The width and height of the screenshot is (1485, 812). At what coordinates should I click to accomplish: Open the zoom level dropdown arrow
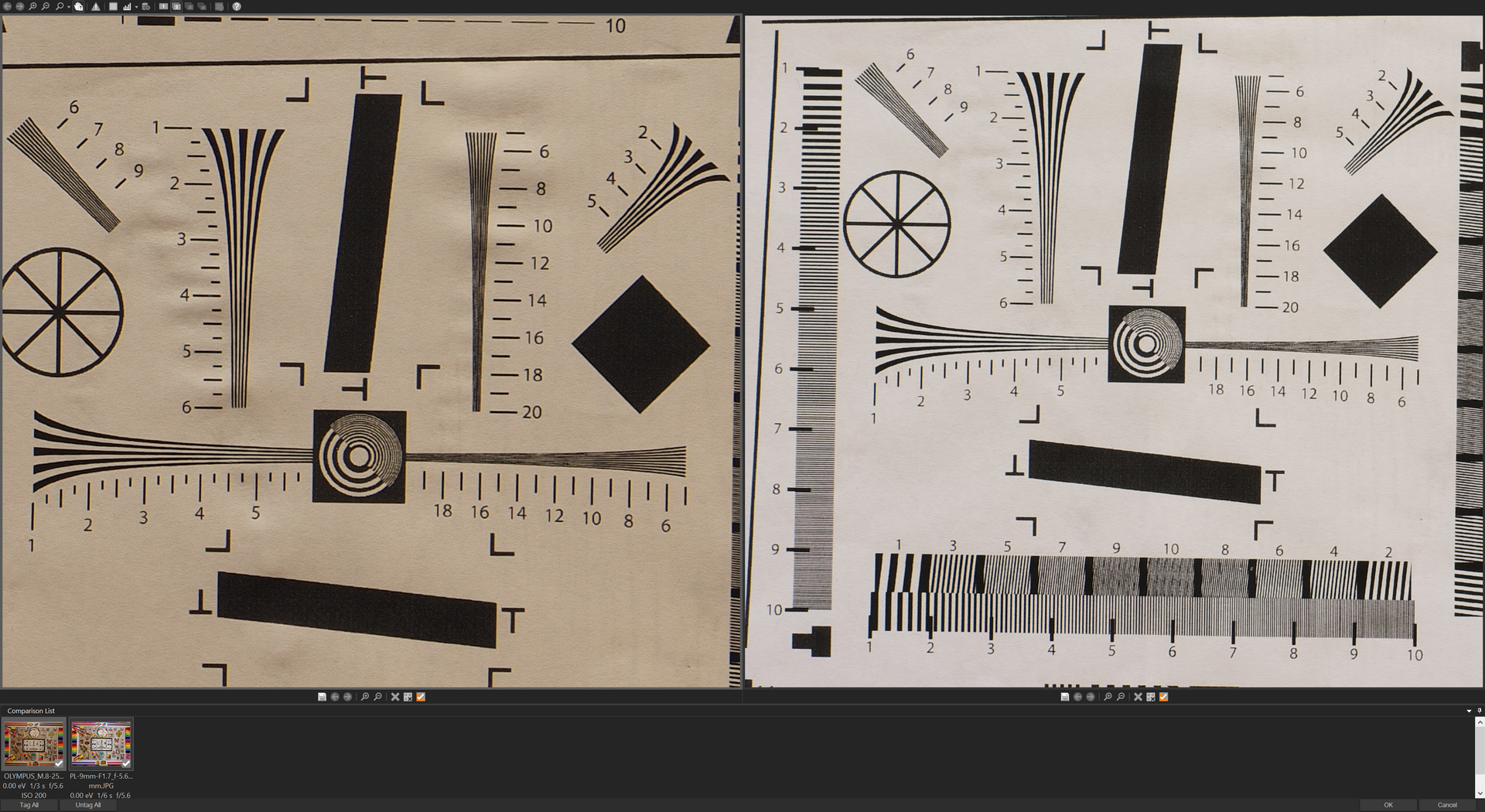[x=69, y=7]
